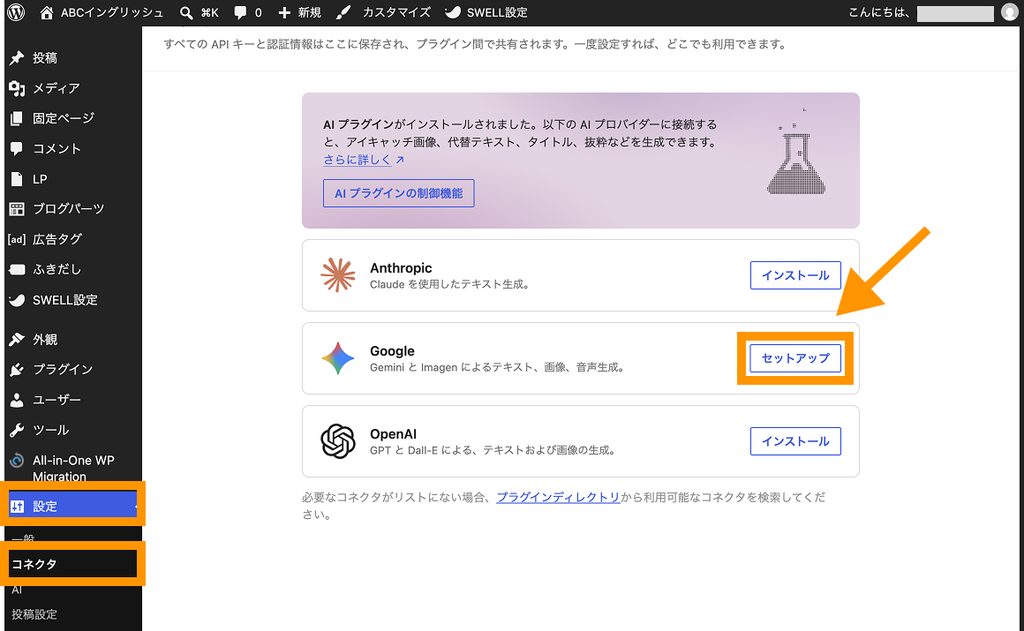The height and width of the screenshot is (631, 1024).
Task: Click the ふきだし sidebar icon
Action: 17,269
